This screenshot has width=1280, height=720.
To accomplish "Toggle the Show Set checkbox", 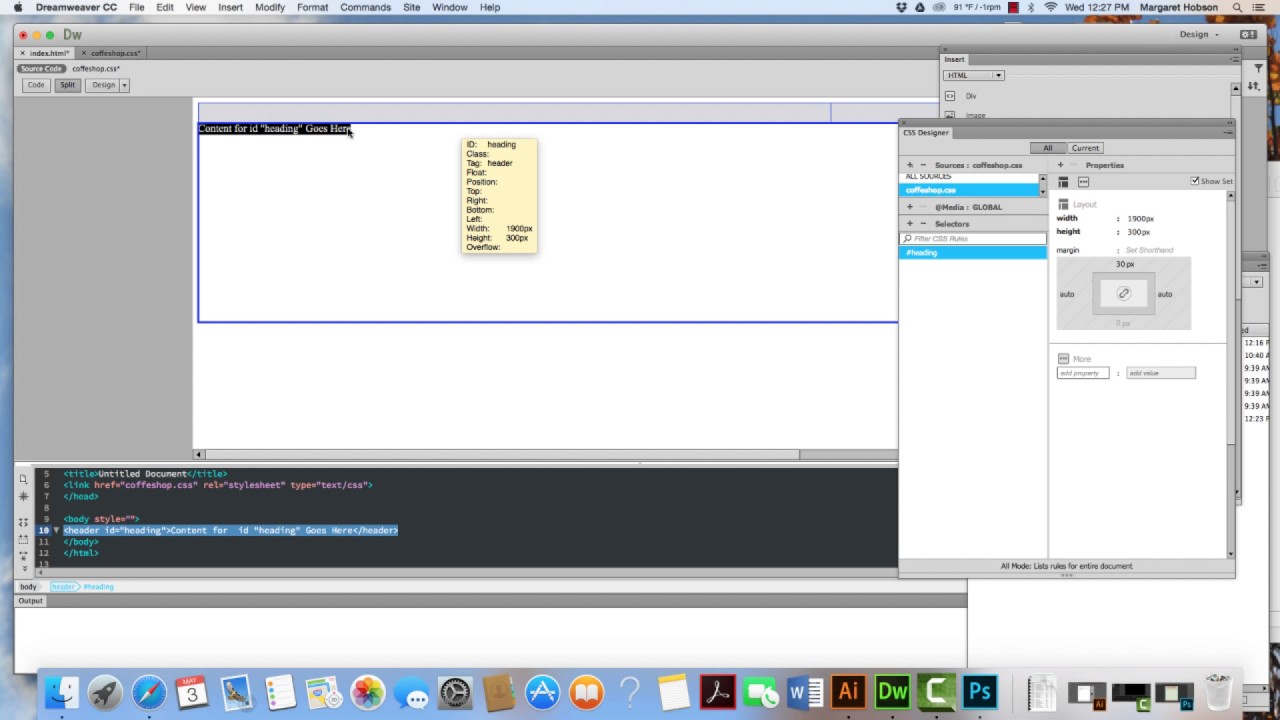I will click(1195, 181).
